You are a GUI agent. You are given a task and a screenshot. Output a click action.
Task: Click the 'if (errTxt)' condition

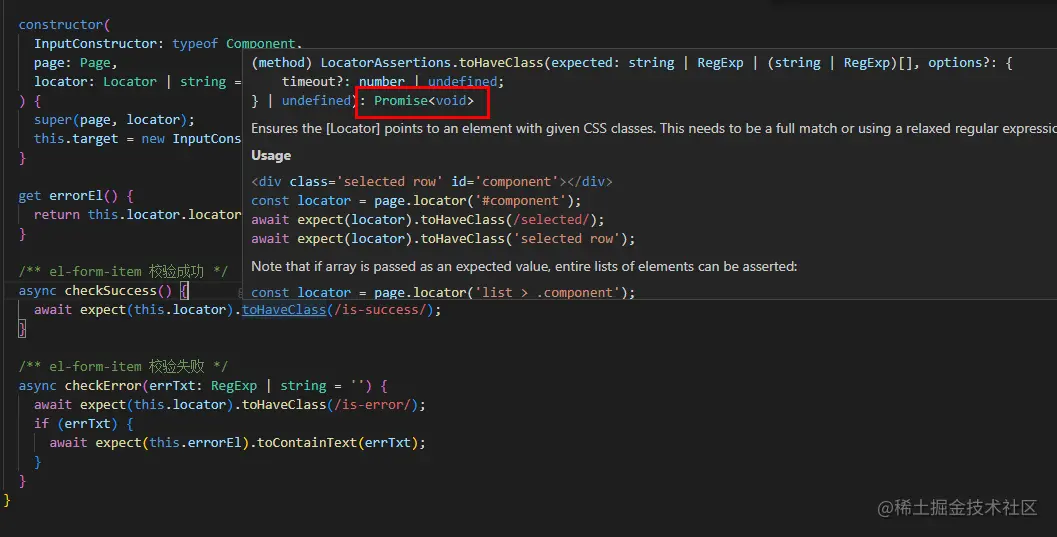(x=76, y=424)
